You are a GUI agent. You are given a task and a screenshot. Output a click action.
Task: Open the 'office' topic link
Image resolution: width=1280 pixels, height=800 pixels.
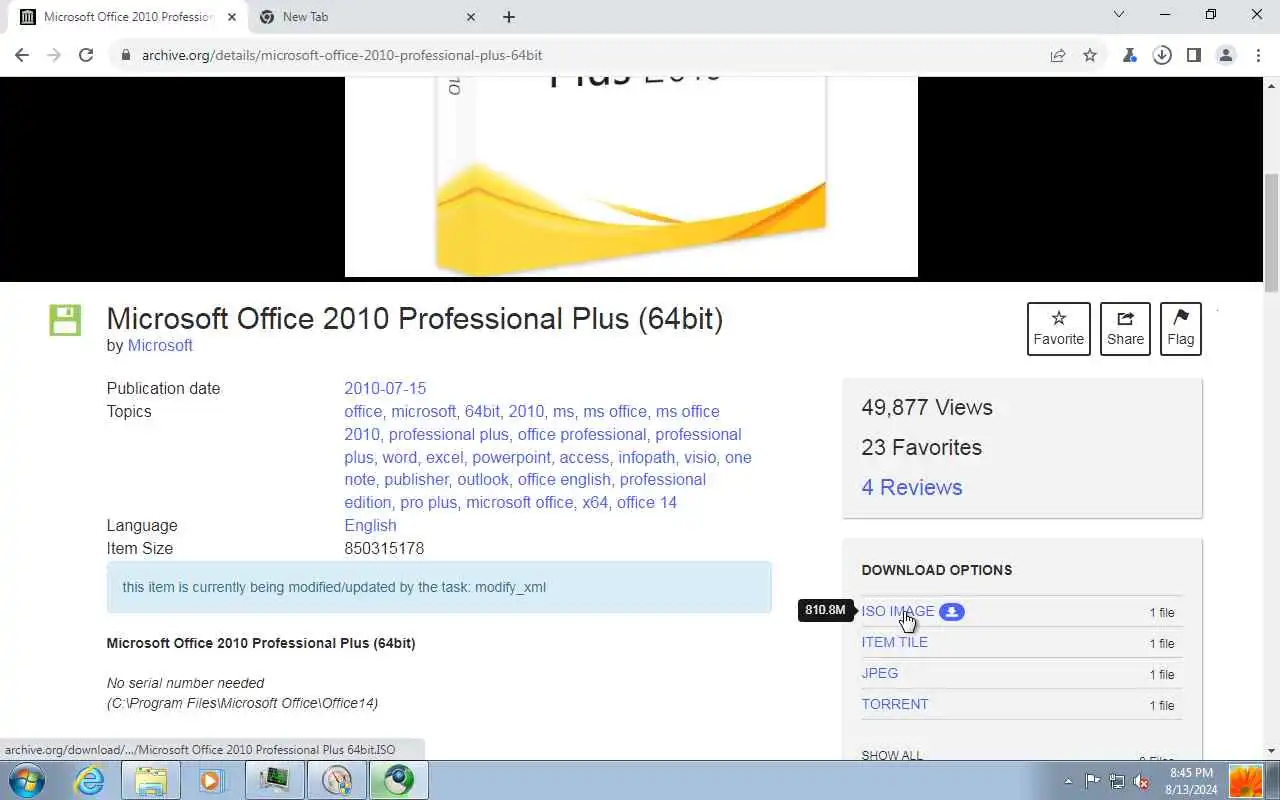click(363, 411)
